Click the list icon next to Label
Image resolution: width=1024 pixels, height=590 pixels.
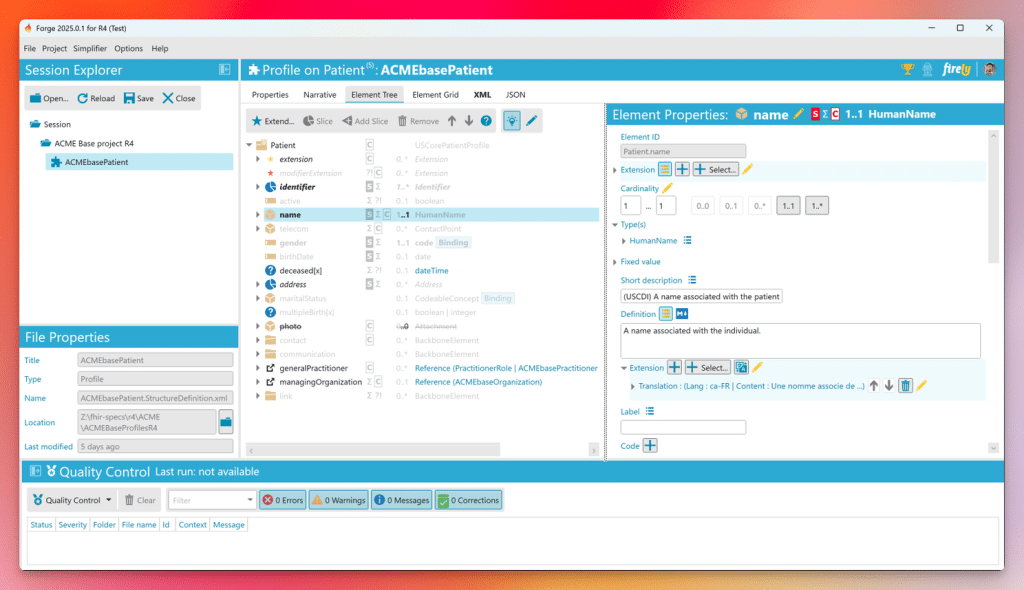(x=650, y=412)
